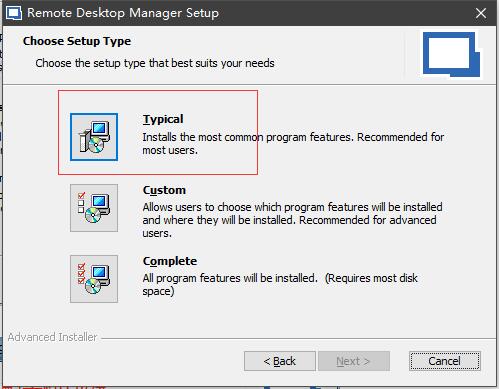Image resolution: width=499 pixels, height=389 pixels.
Task: Click the "Choose the setup type that best suits" subtitle
Action: (x=155, y=63)
